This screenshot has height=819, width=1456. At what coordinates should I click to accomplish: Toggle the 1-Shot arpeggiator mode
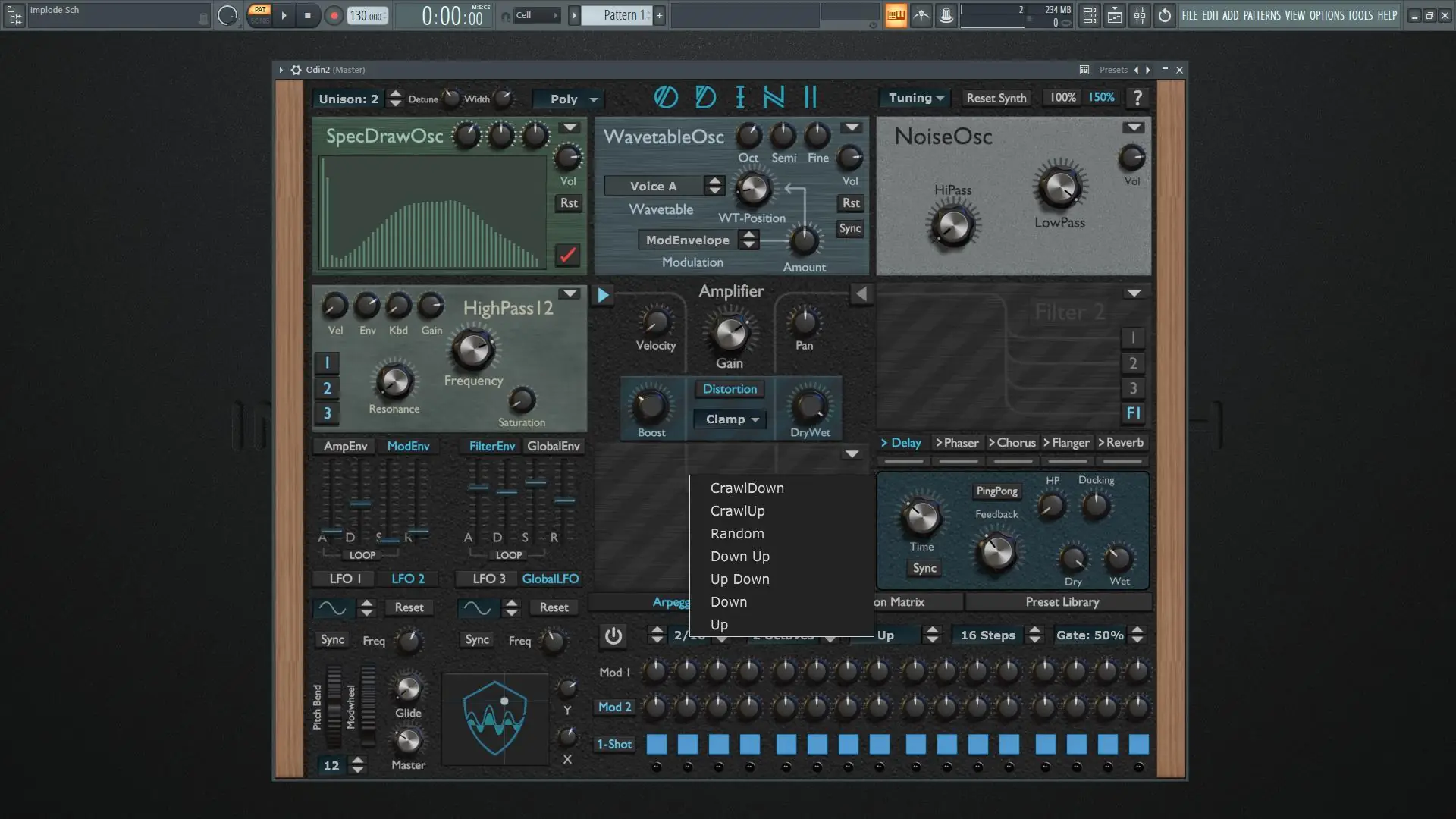coord(613,745)
